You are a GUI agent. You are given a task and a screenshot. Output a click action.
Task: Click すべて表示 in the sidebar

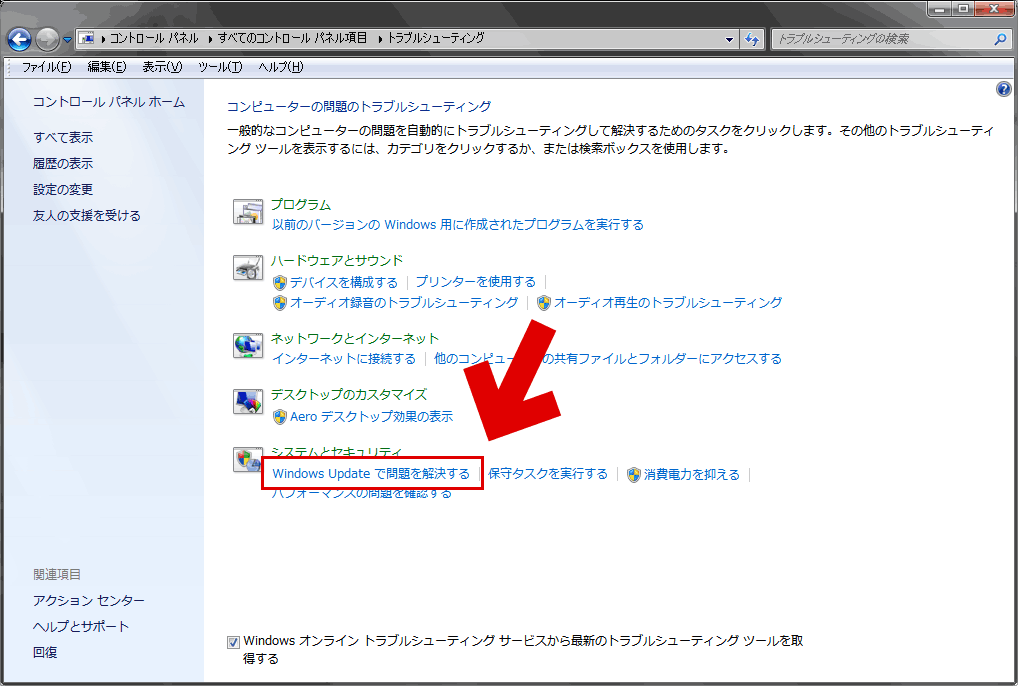coord(63,138)
